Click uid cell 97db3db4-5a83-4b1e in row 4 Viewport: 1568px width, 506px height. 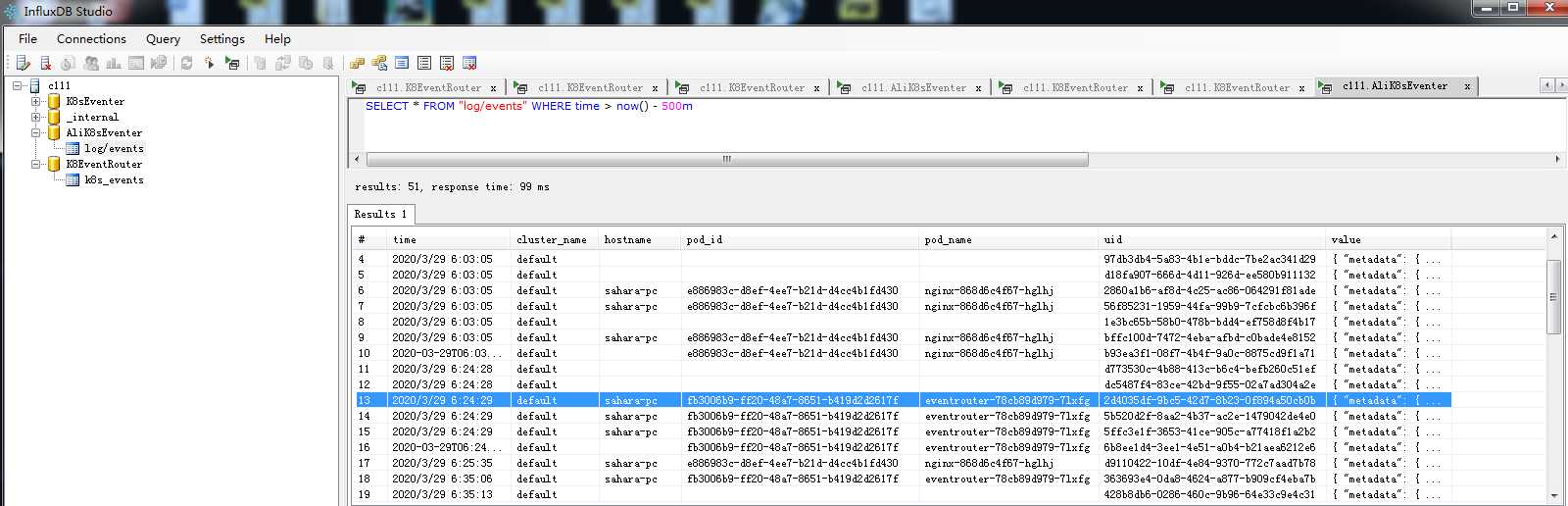click(x=1213, y=259)
